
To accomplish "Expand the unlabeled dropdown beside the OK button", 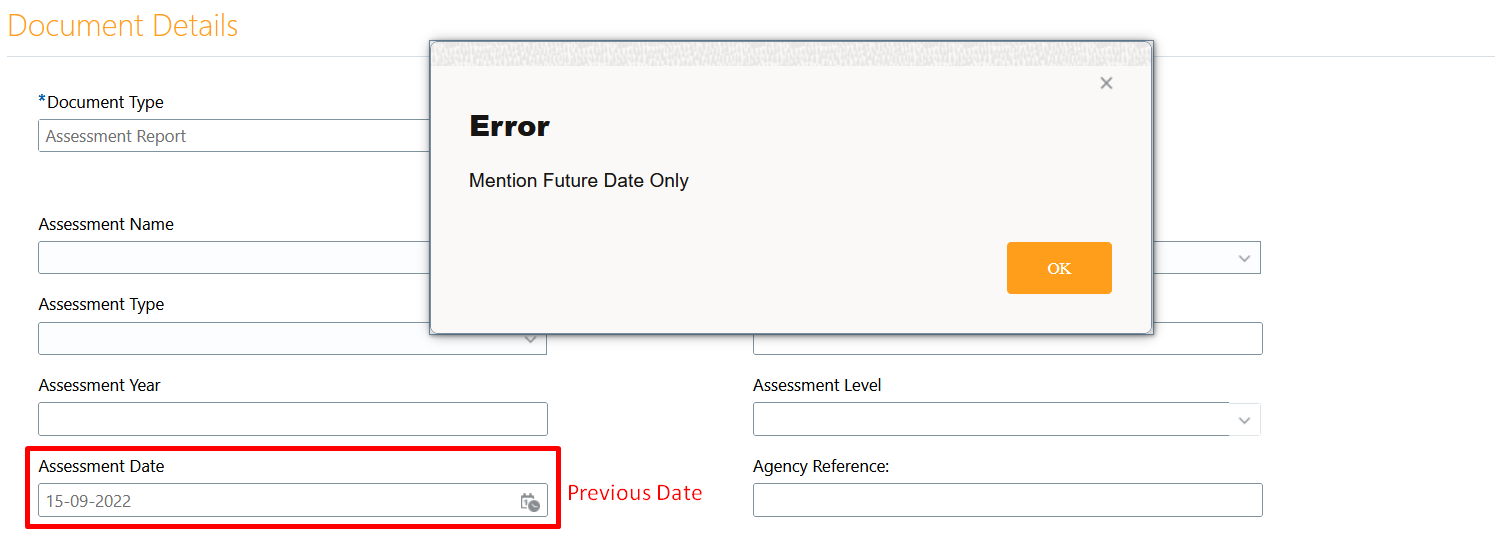I will 1244,258.
